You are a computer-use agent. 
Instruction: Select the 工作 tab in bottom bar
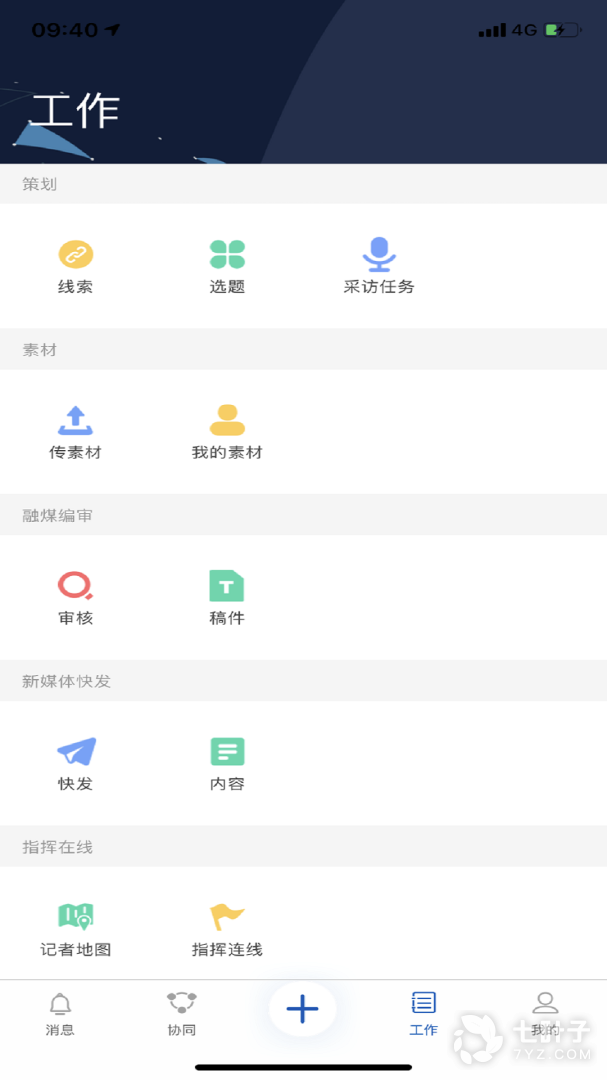point(424,1013)
